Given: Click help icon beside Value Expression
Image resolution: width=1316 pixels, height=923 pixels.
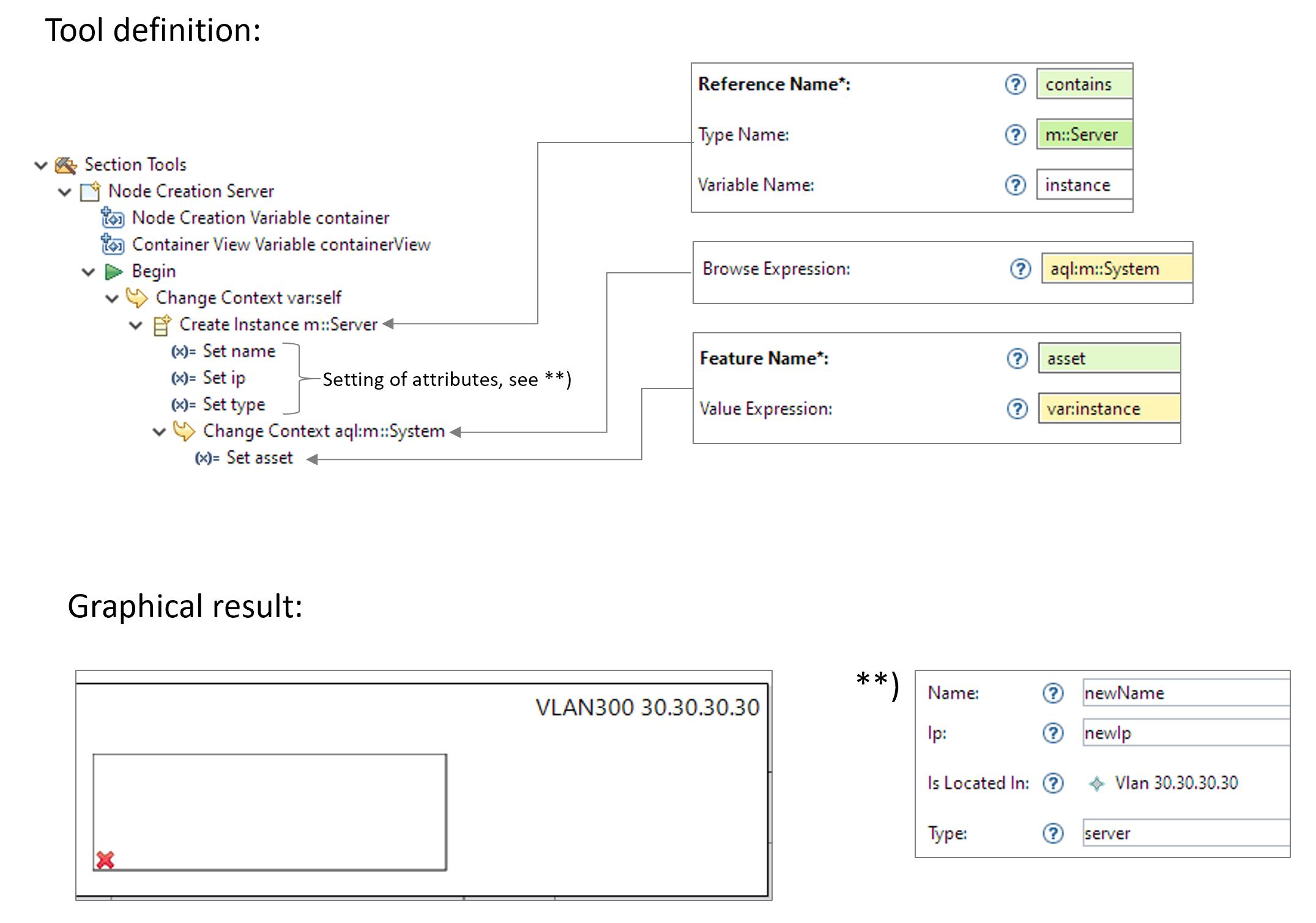Looking at the screenshot, I should (x=1017, y=409).
